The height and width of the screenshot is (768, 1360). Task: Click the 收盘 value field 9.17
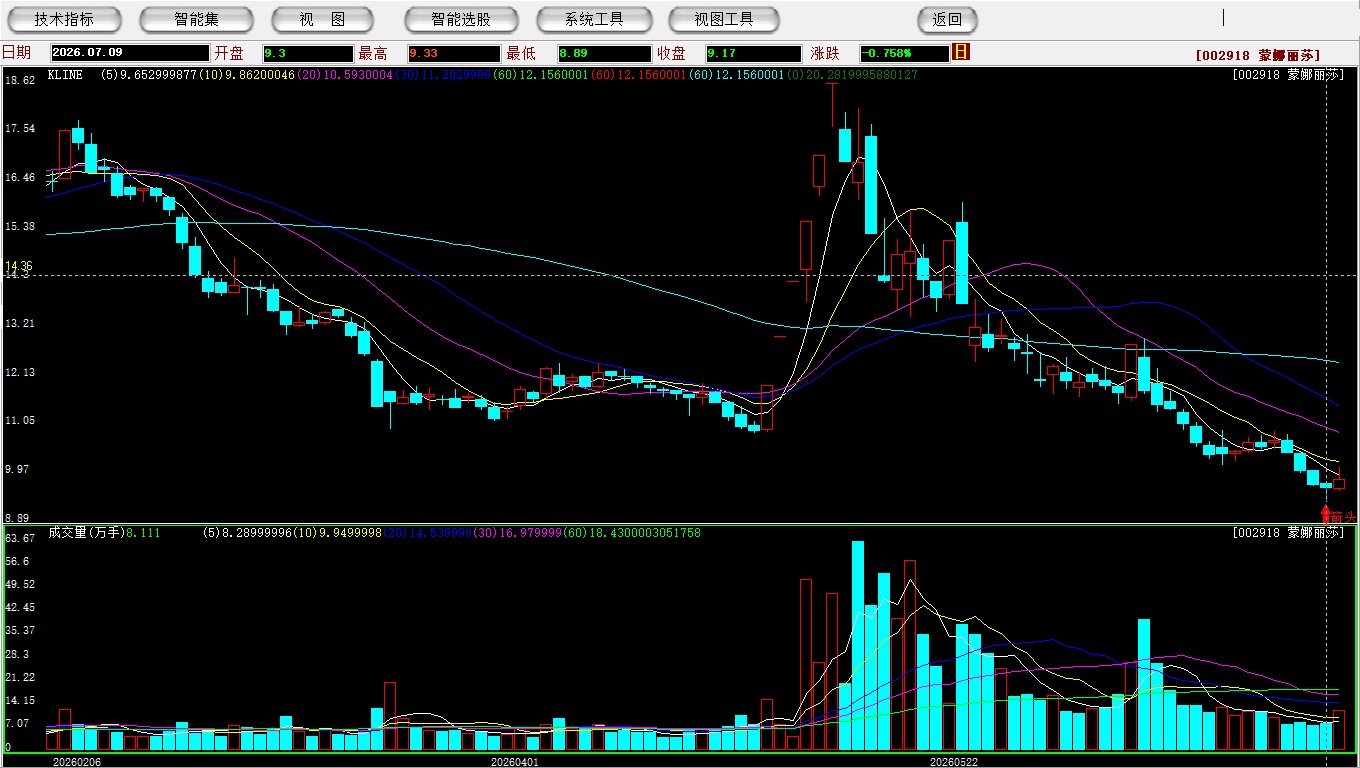[x=753, y=53]
